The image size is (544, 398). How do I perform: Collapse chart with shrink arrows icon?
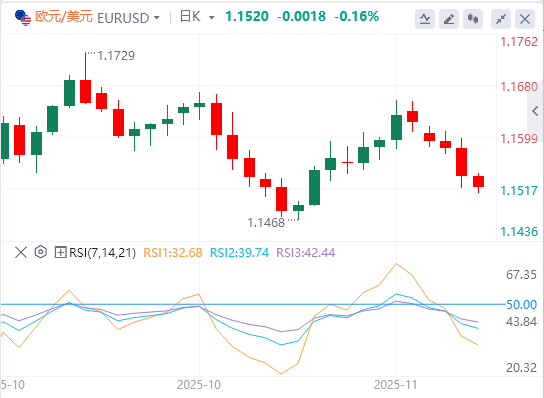click(x=501, y=19)
